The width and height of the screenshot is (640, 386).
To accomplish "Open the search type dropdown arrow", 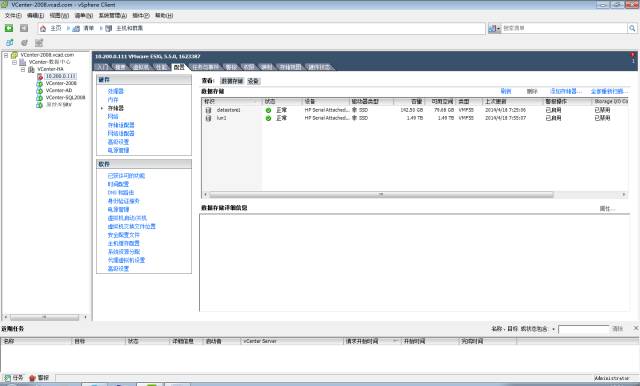I will click(498, 29).
